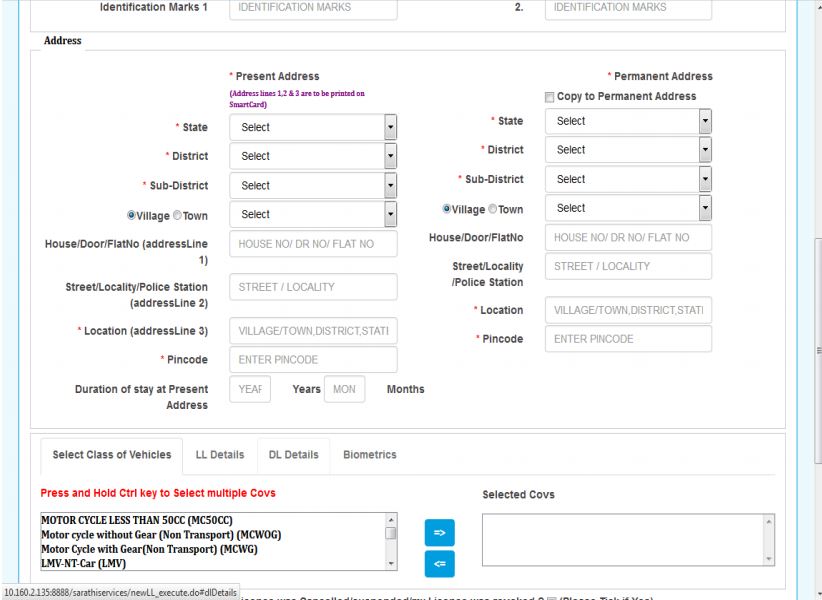The width and height of the screenshot is (822, 600).
Task: Select the Select Class of Vehicles tab
Action: [110, 454]
